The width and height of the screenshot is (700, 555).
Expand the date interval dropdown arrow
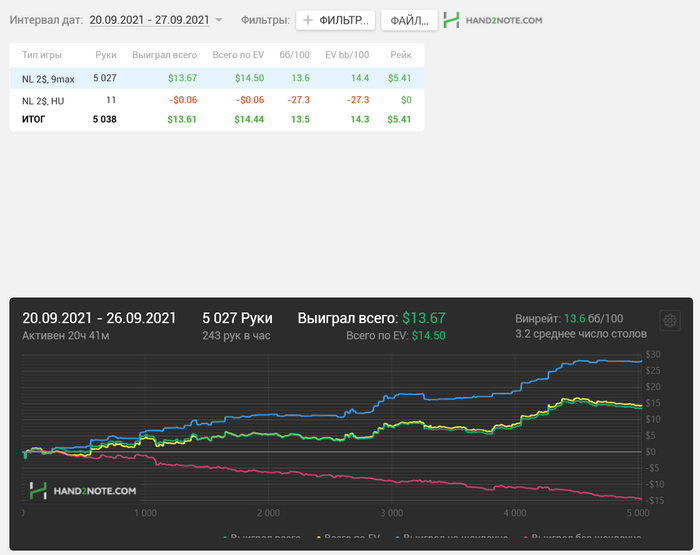point(219,20)
